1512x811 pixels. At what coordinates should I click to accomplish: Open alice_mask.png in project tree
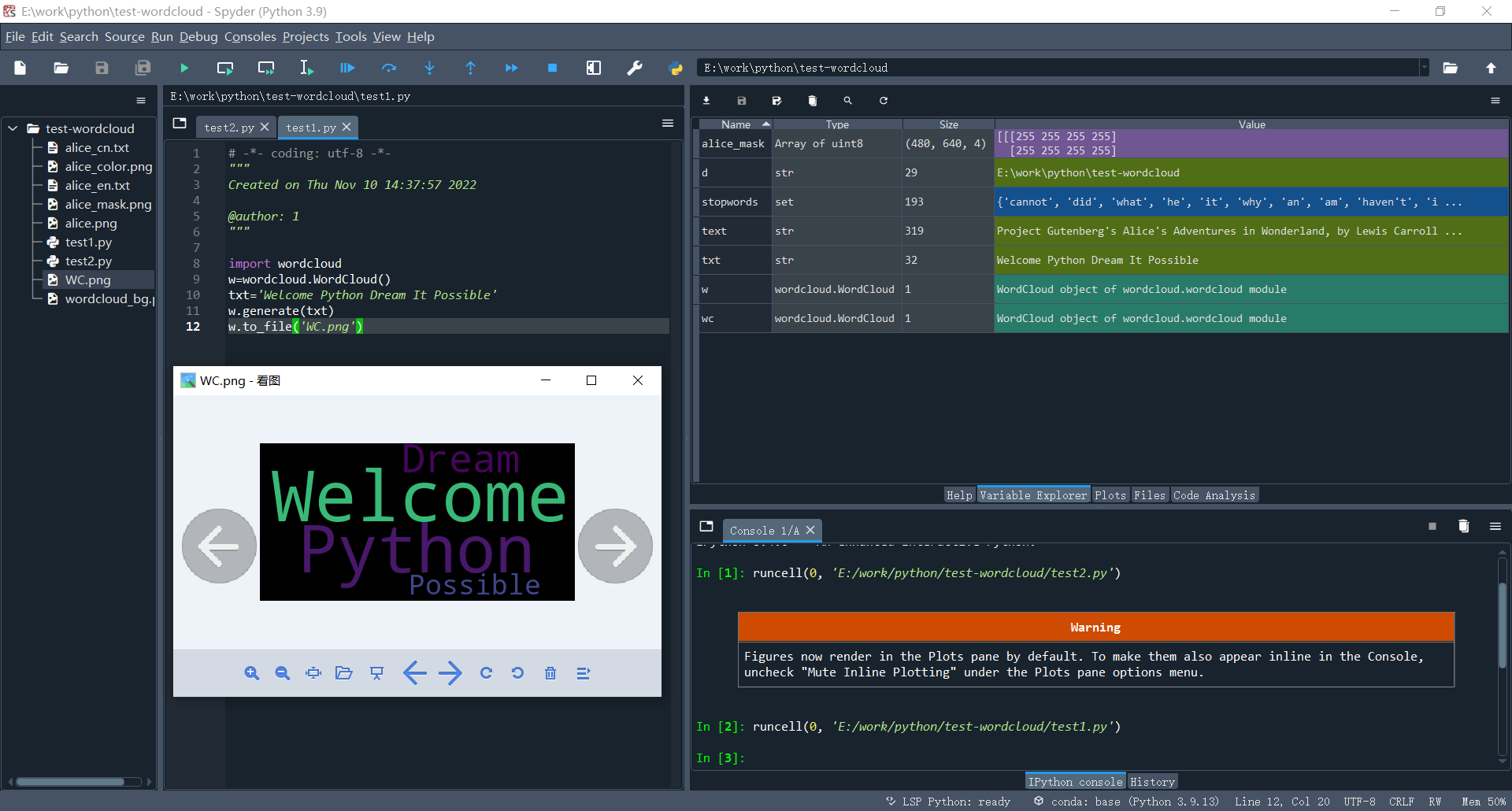(x=108, y=205)
